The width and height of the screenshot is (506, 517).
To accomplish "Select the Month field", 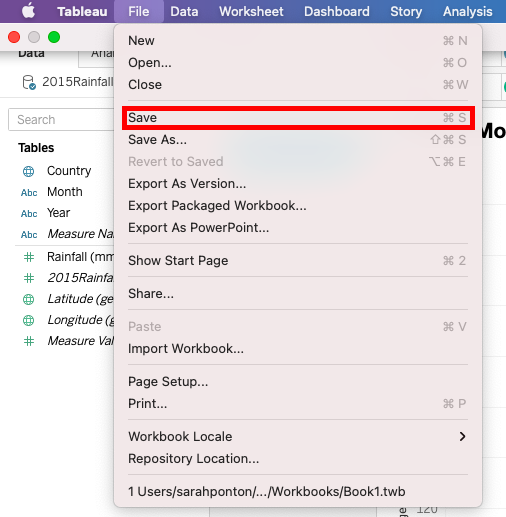I will coord(65,192).
